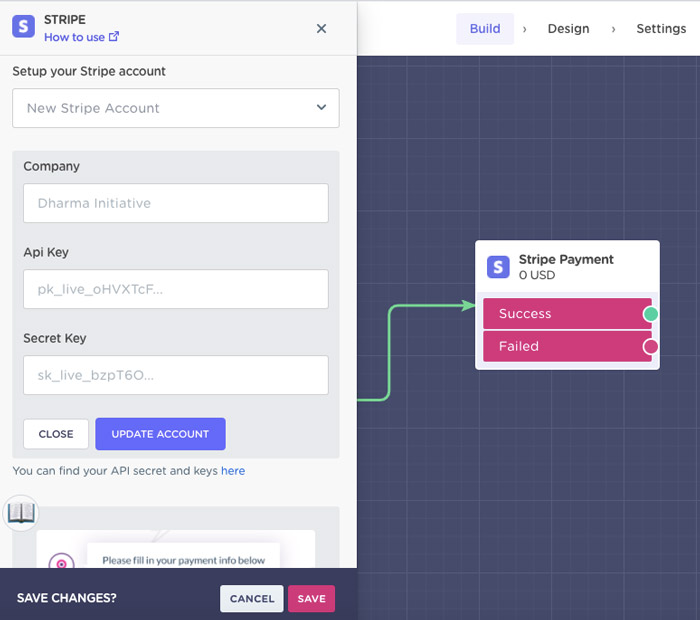Switch to the Build tab

point(485,29)
